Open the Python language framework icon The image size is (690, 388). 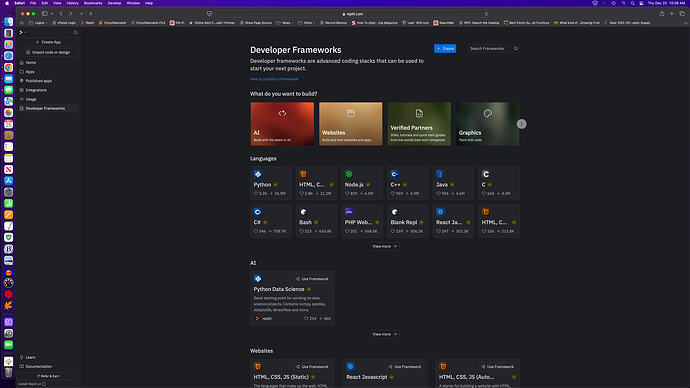tap(258, 174)
